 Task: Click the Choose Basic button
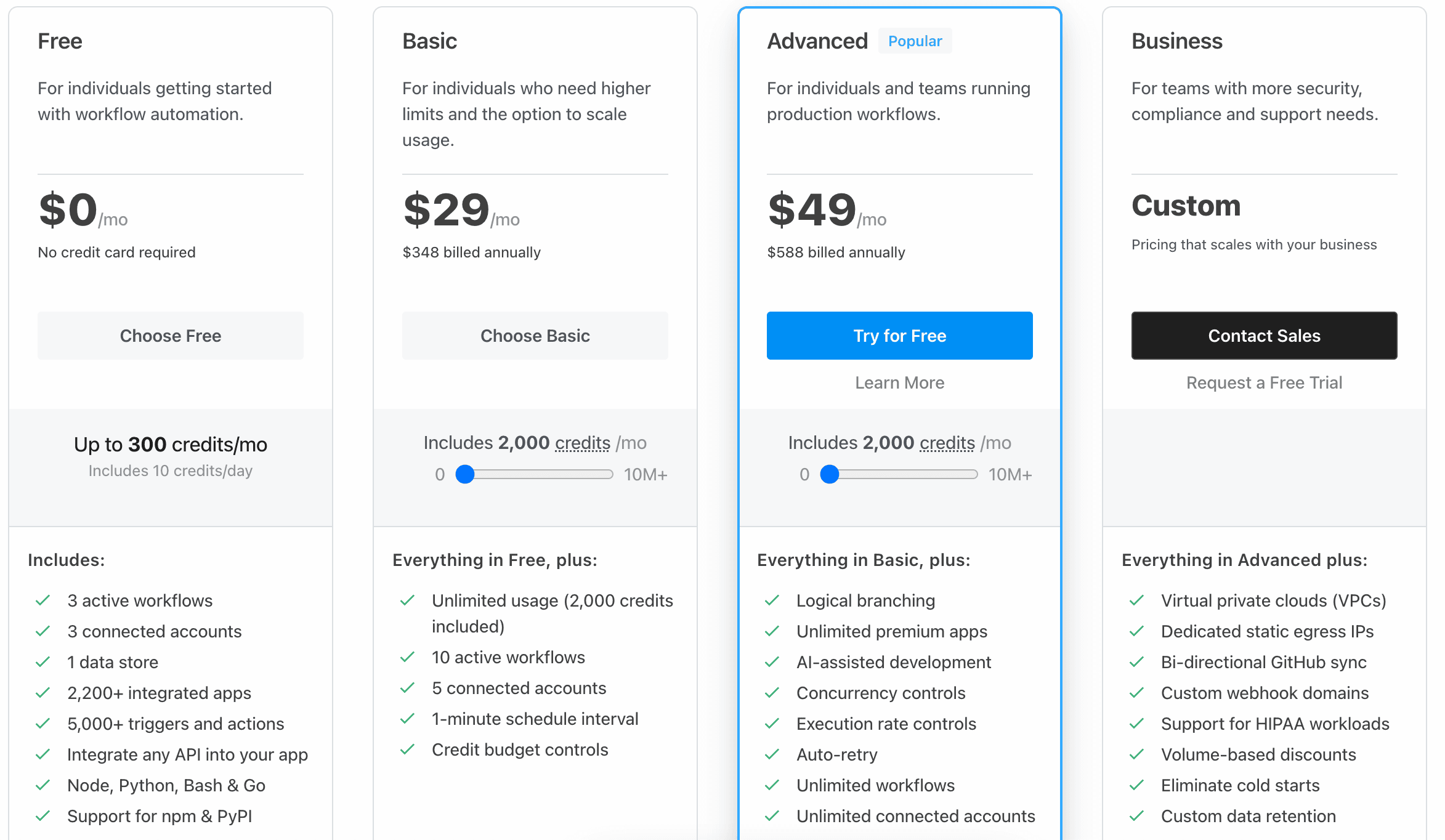coord(535,336)
